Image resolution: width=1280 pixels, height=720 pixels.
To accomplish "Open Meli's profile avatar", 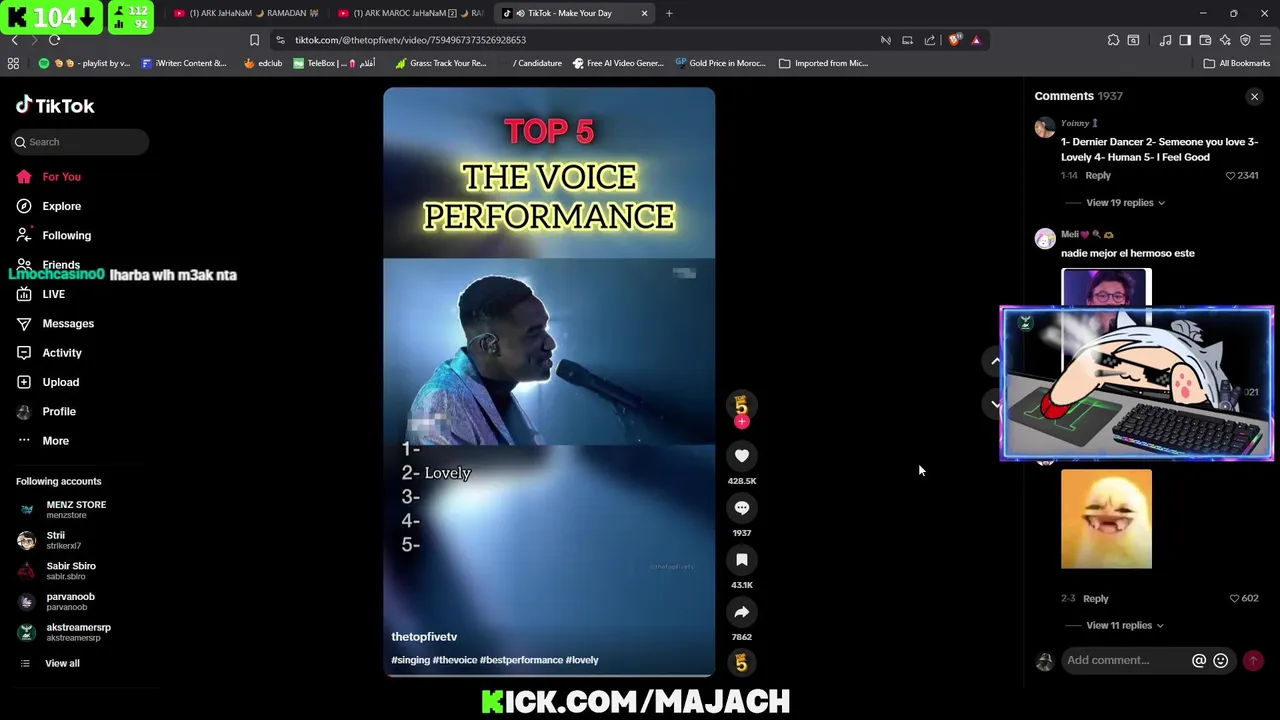I will tap(1045, 238).
